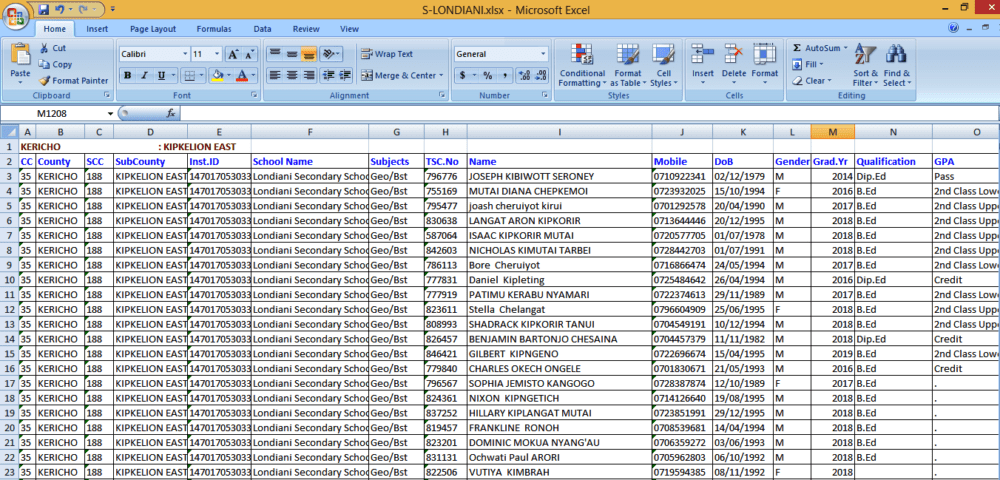
Task: Open Sort & Filter options
Action: click(x=865, y=65)
